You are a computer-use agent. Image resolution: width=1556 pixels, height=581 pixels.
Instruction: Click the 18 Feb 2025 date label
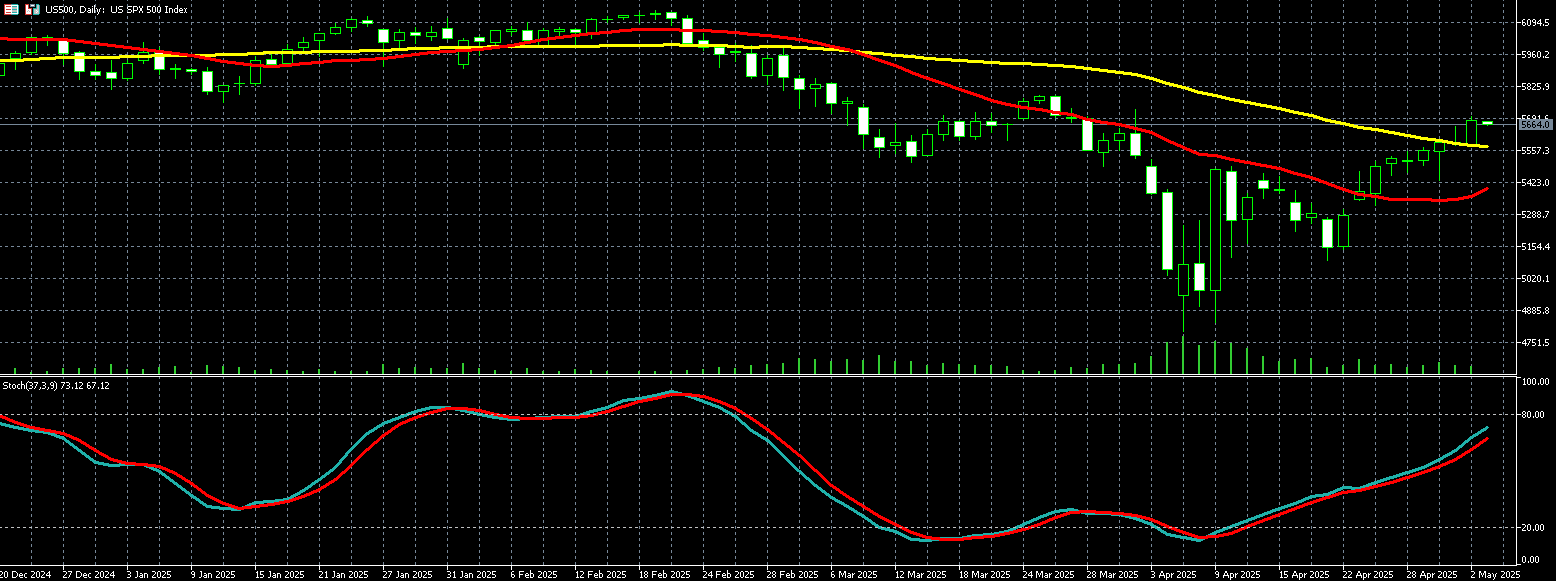click(x=664, y=575)
